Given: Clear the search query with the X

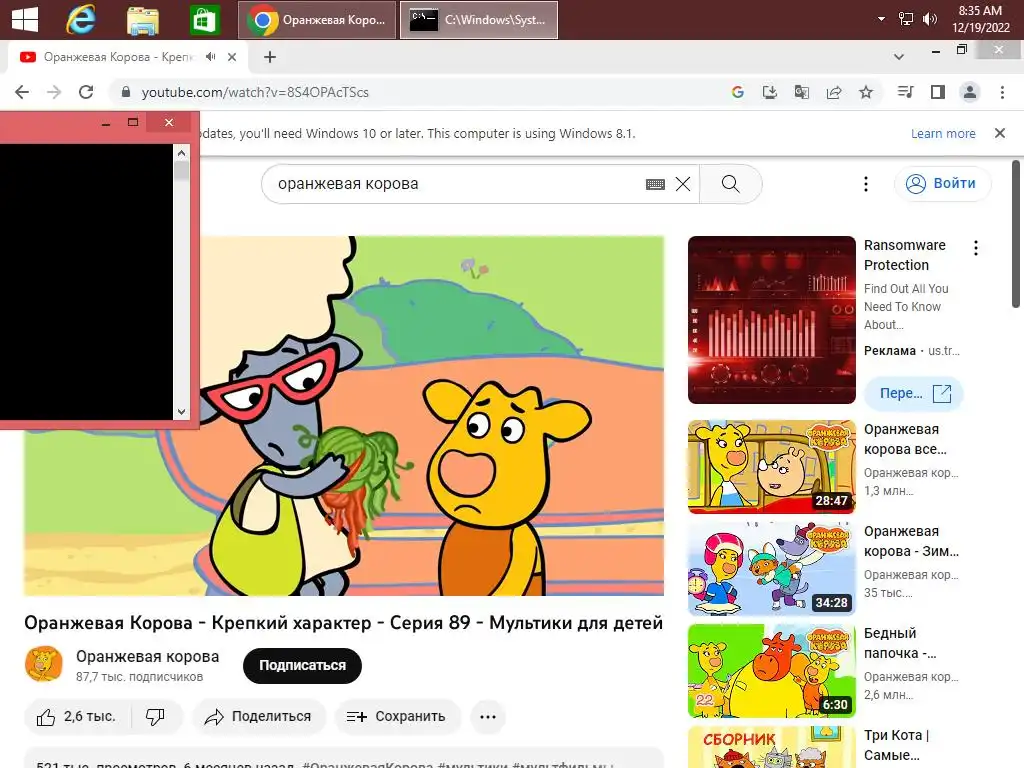Looking at the screenshot, I should [x=682, y=184].
